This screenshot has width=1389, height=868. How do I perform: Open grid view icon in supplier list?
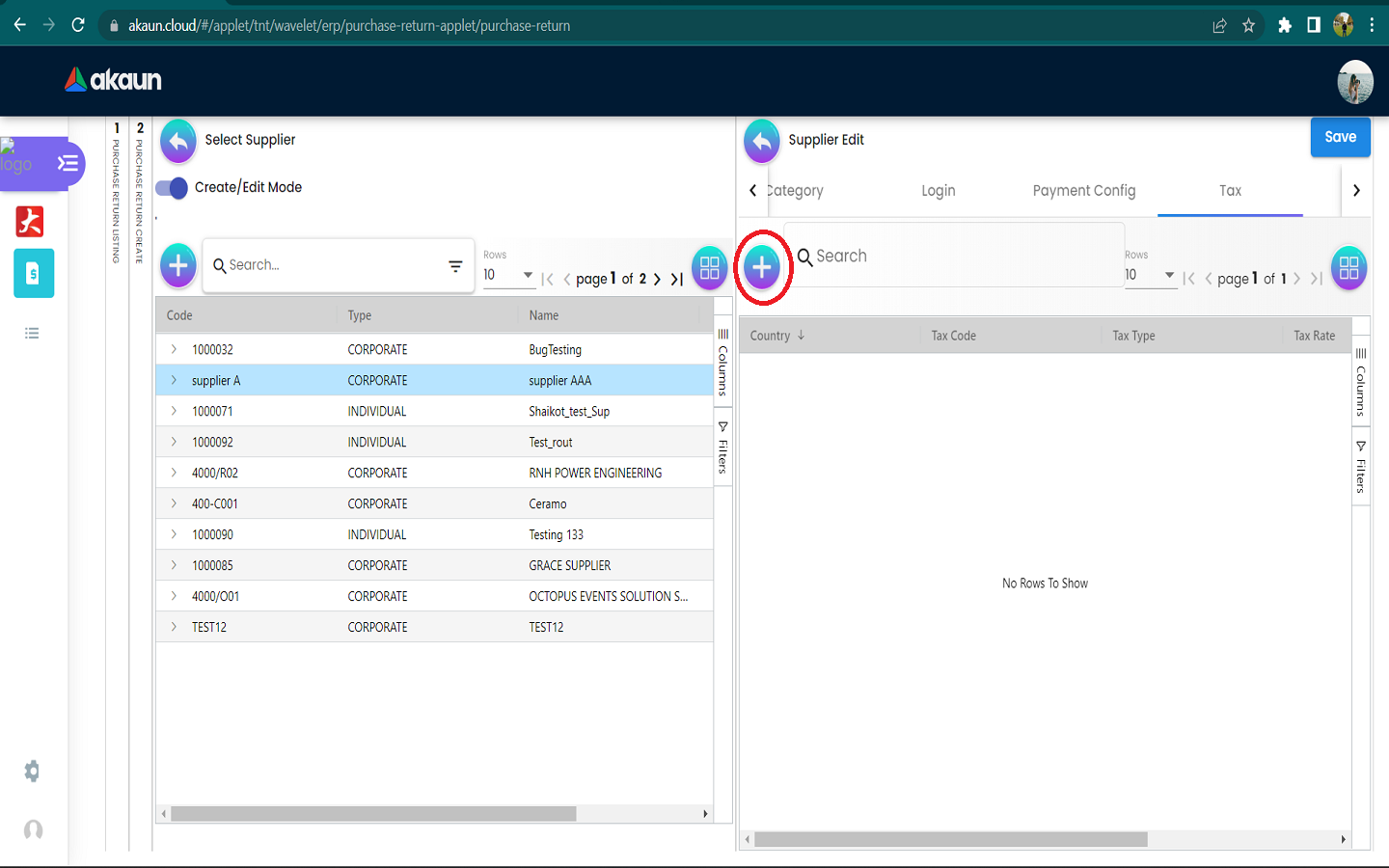(710, 267)
